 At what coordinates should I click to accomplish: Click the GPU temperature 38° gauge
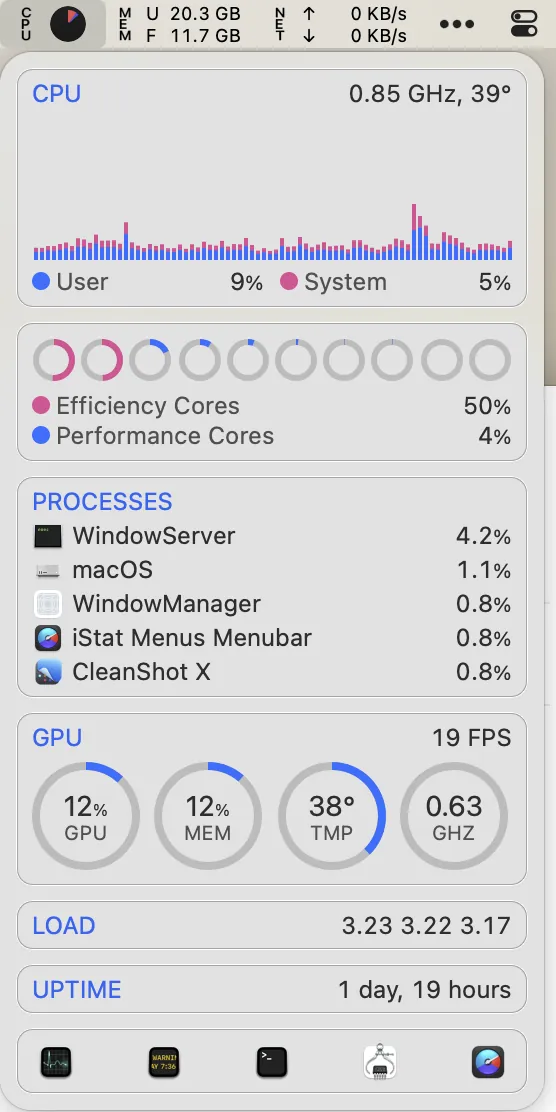[332, 816]
